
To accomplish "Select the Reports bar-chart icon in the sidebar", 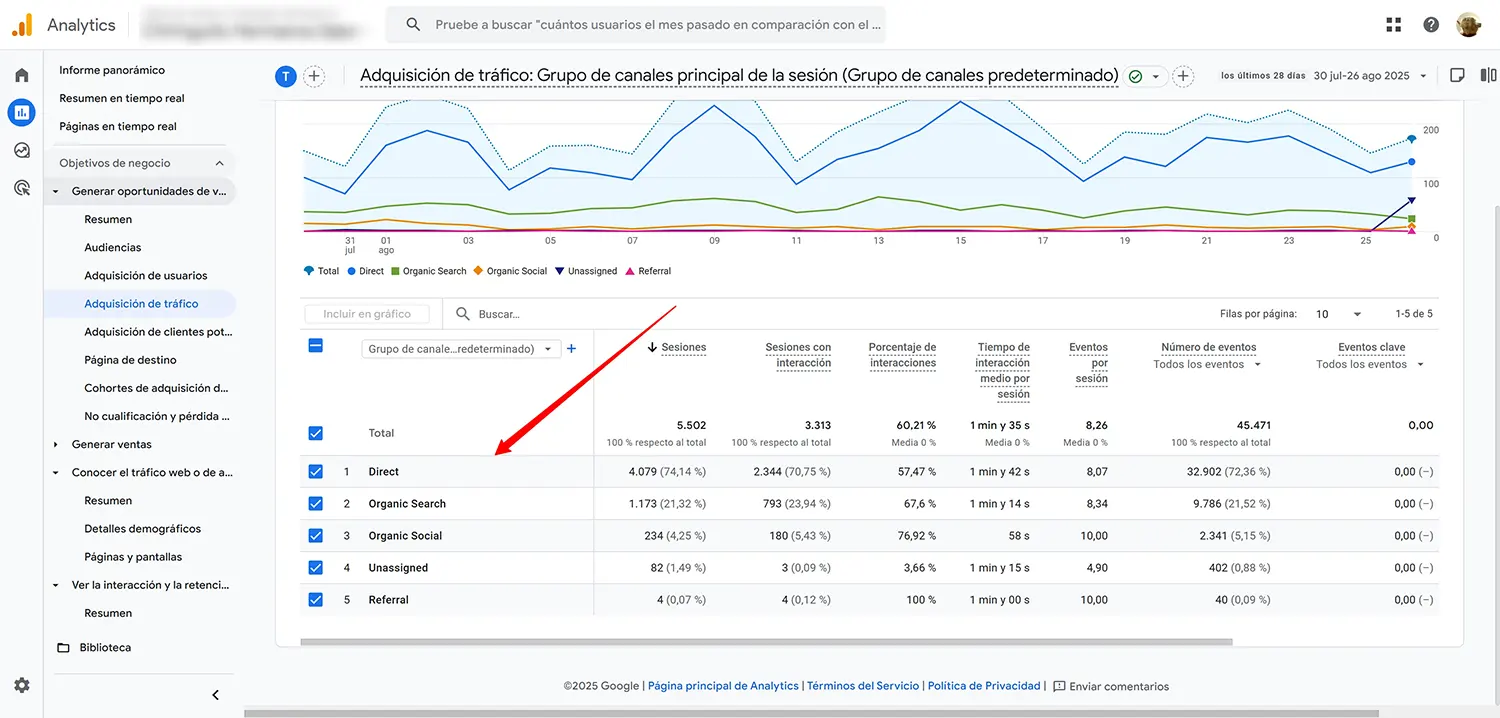I will point(21,112).
